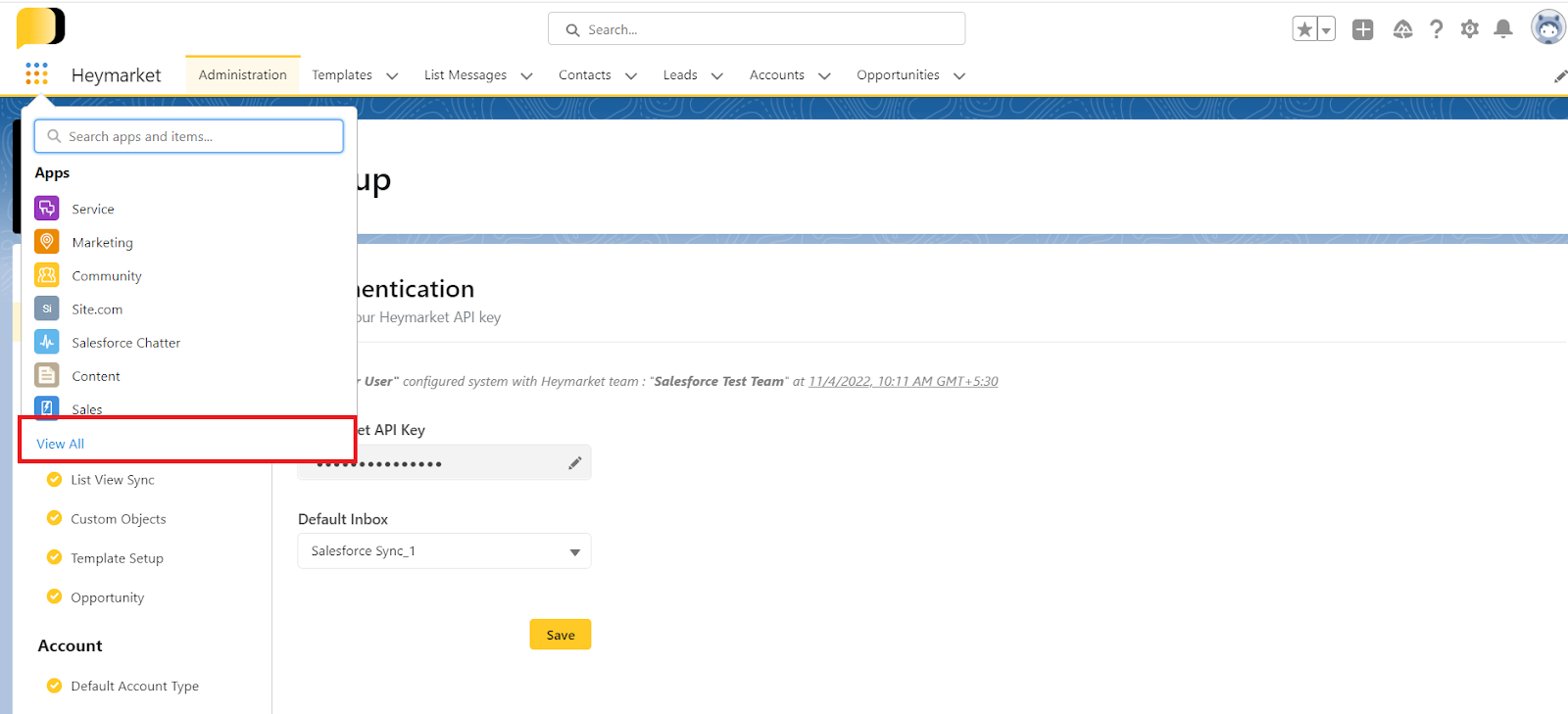1568x714 pixels.
Task: Open the Accounts tab
Action: click(x=777, y=75)
